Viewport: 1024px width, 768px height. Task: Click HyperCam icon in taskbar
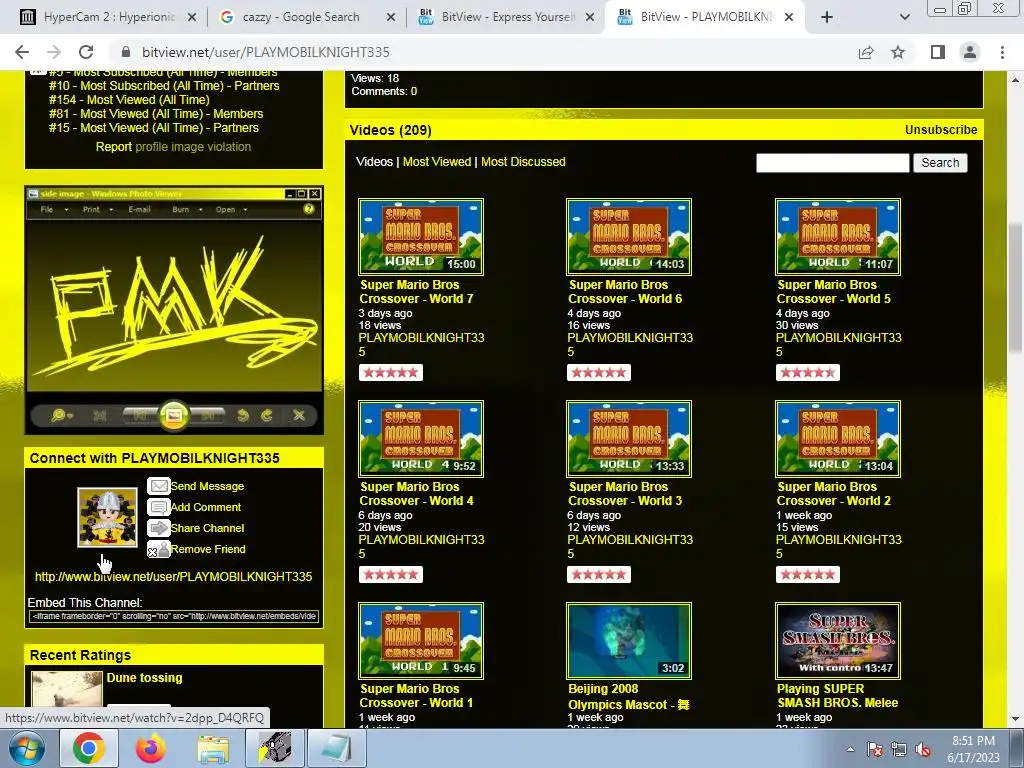pyautogui.click(x=275, y=748)
